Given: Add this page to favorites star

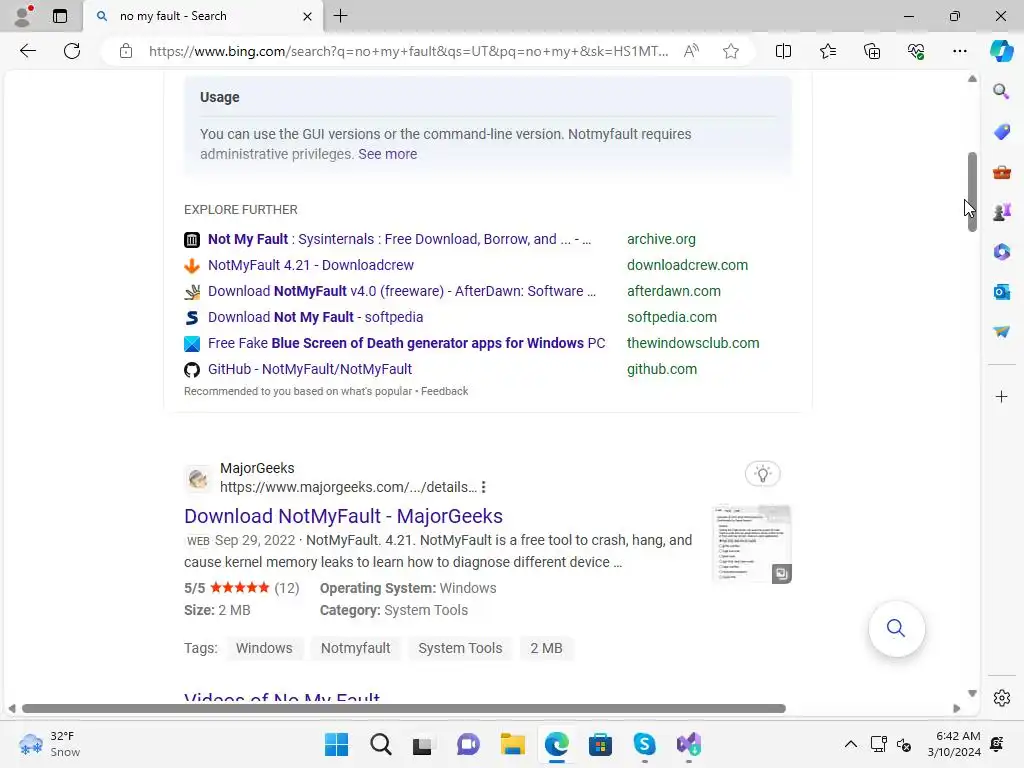Looking at the screenshot, I should click(x=731, y=51).
